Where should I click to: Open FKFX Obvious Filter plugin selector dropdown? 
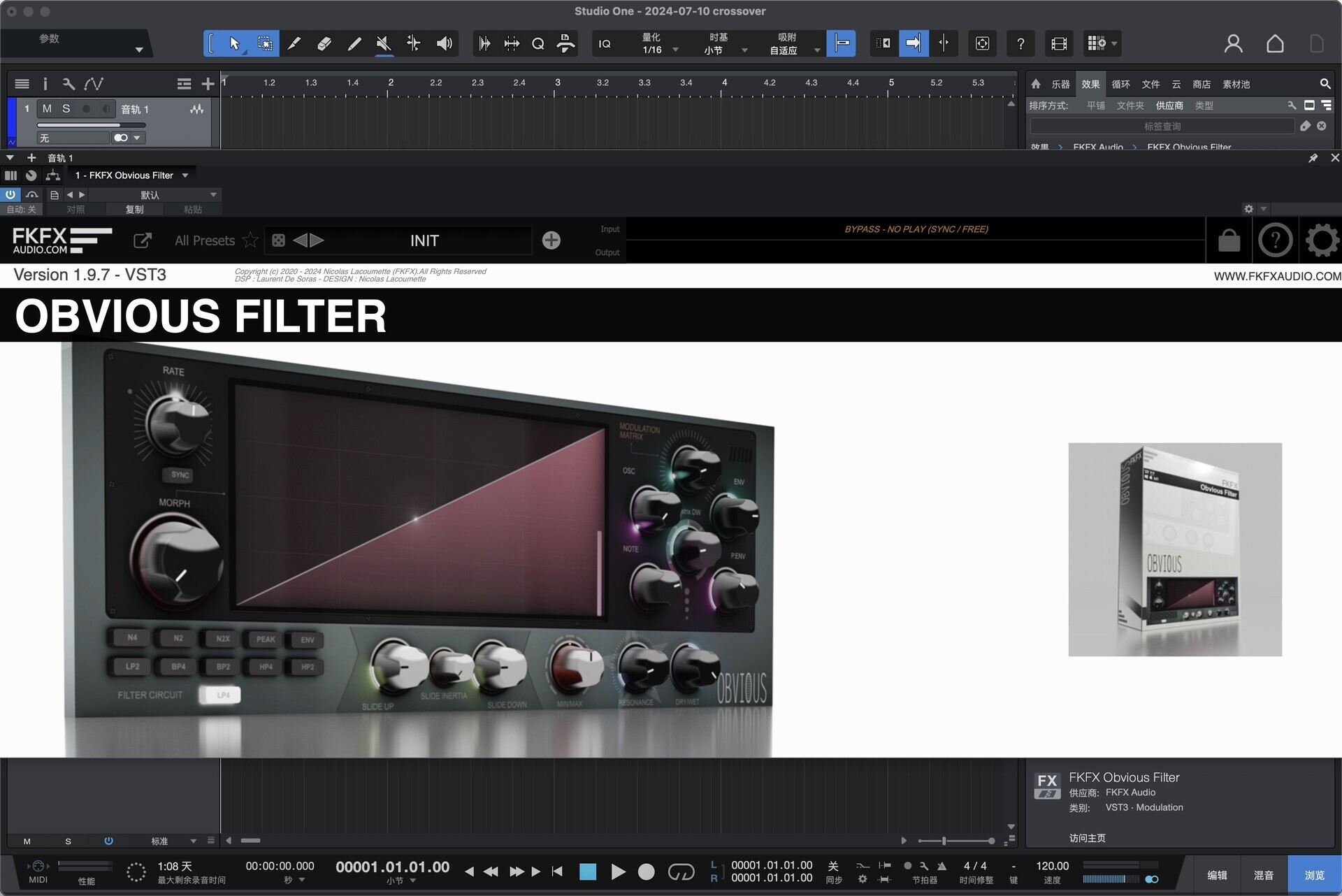click(x=185, y=175)
